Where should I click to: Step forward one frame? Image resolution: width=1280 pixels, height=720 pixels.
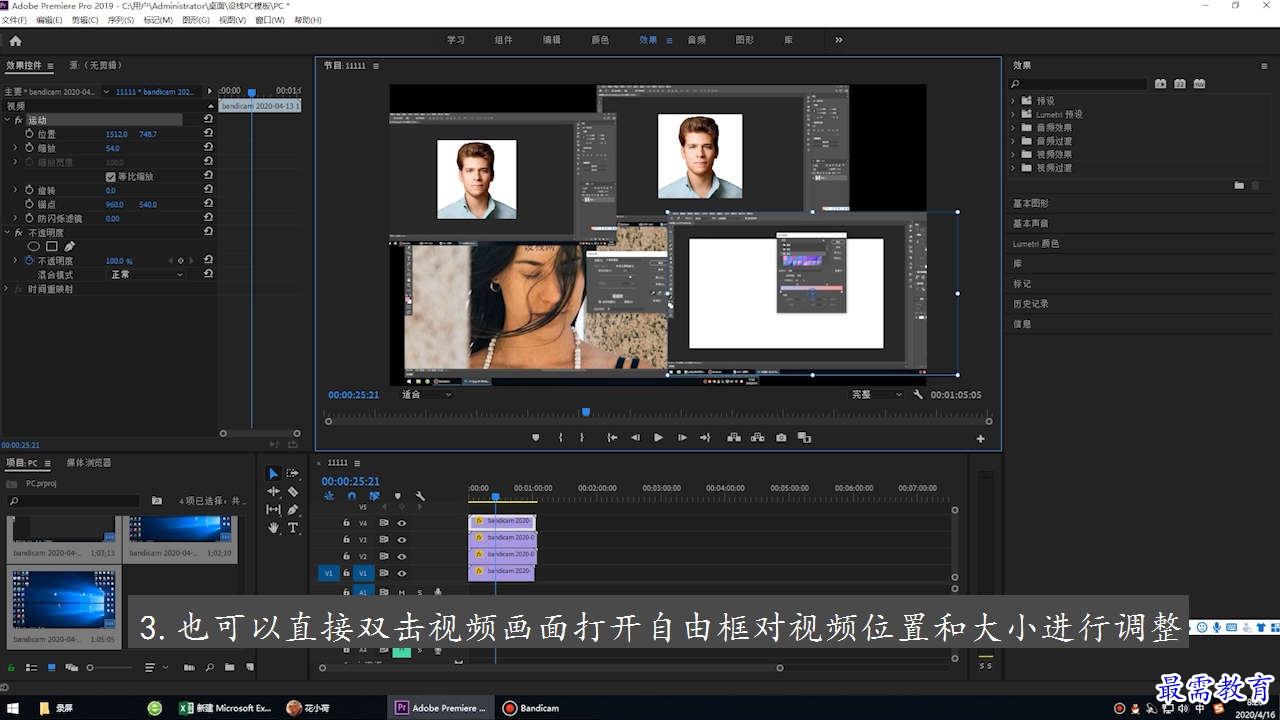click(682, 437)
